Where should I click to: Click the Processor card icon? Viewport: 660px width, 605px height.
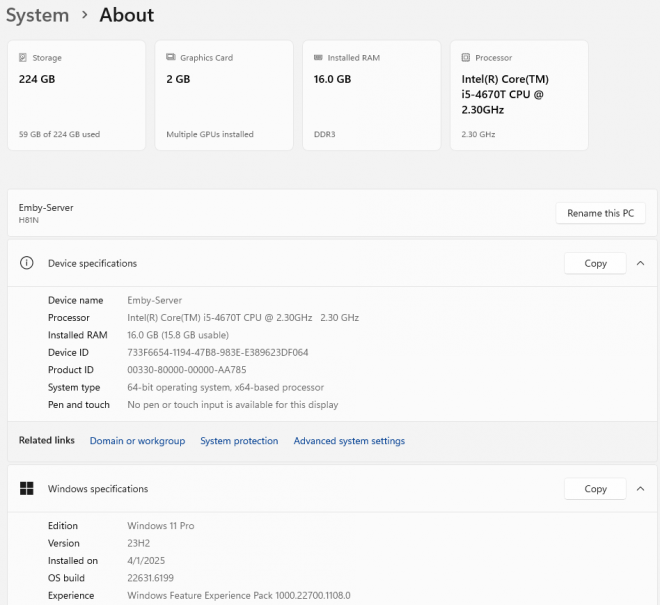(x=466, y=57)
